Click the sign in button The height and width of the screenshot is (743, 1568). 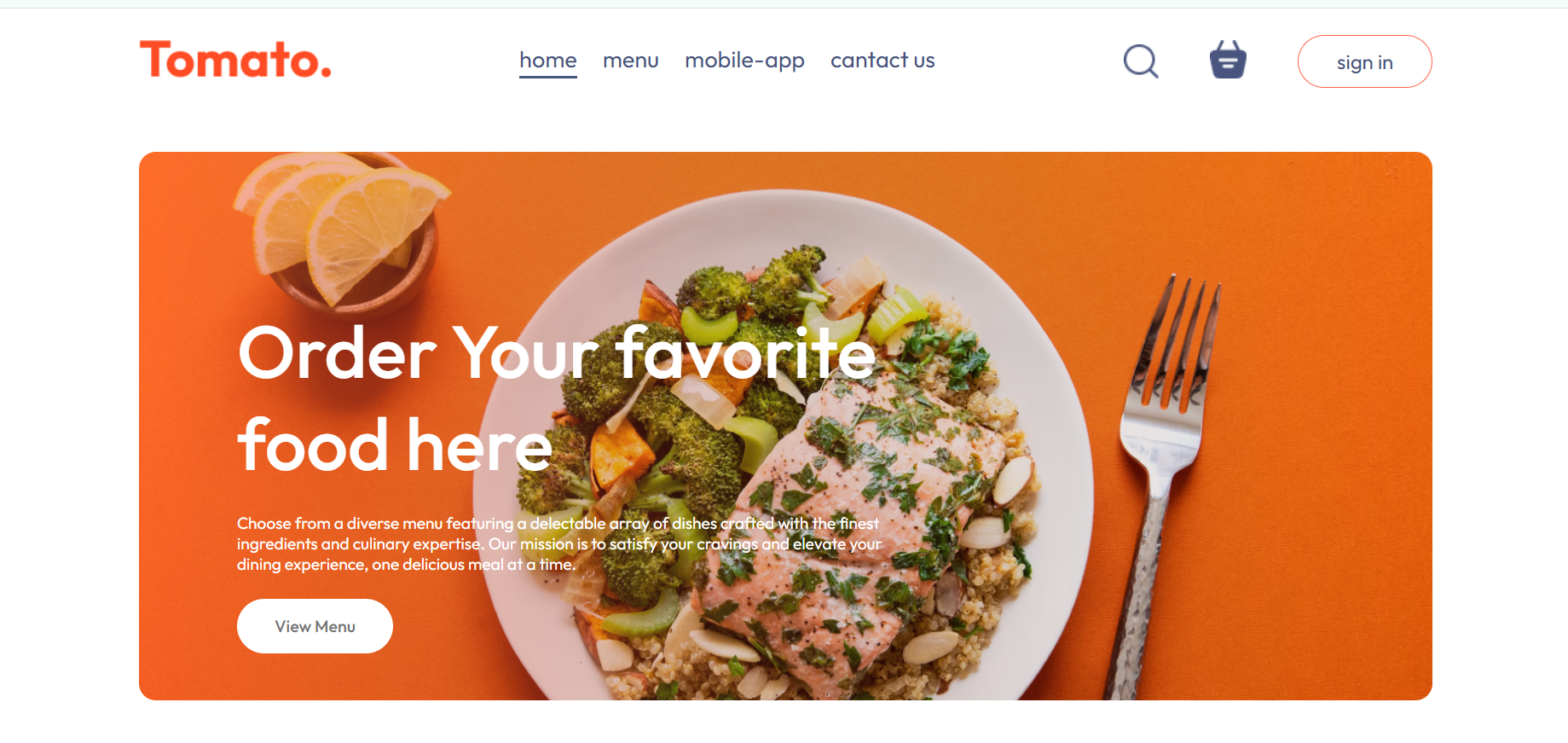pos(1364,61)
